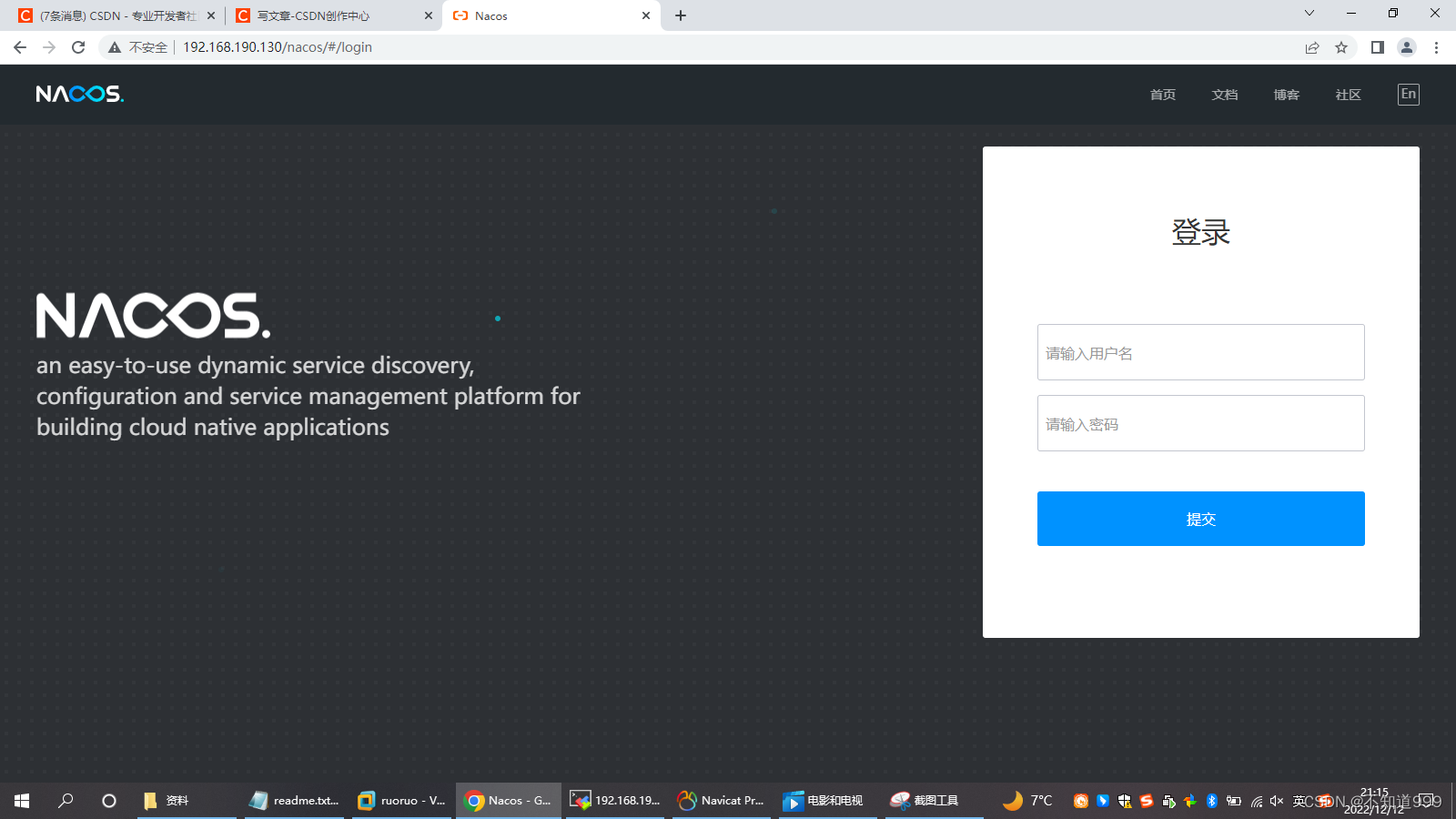Image resolution: width=1456 pixels, height=819 pixels.
Task: Open Windows taskbar search
Action: click(x=66, y=801)
